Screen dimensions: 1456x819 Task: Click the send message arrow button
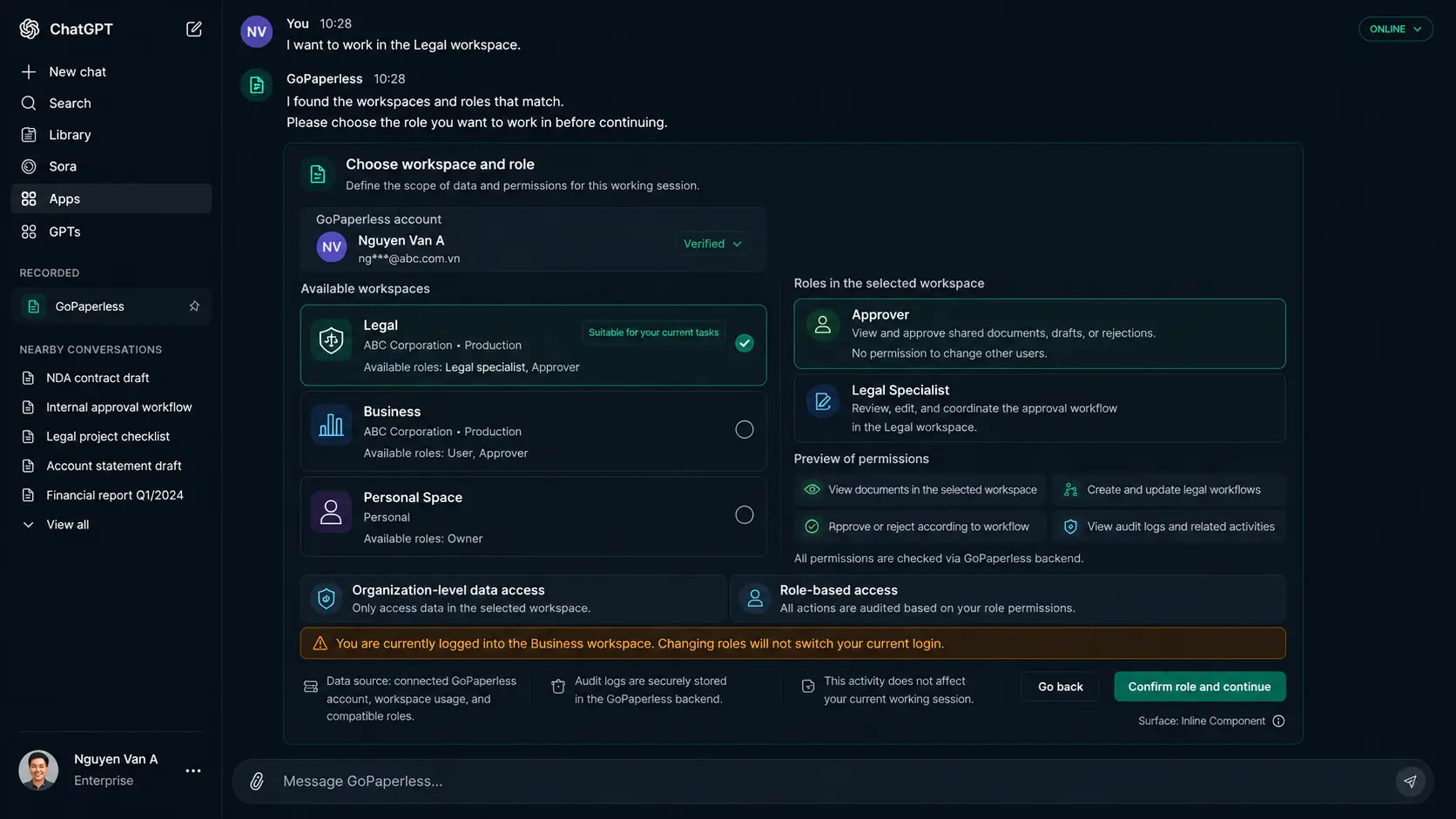pos(1410,782)
